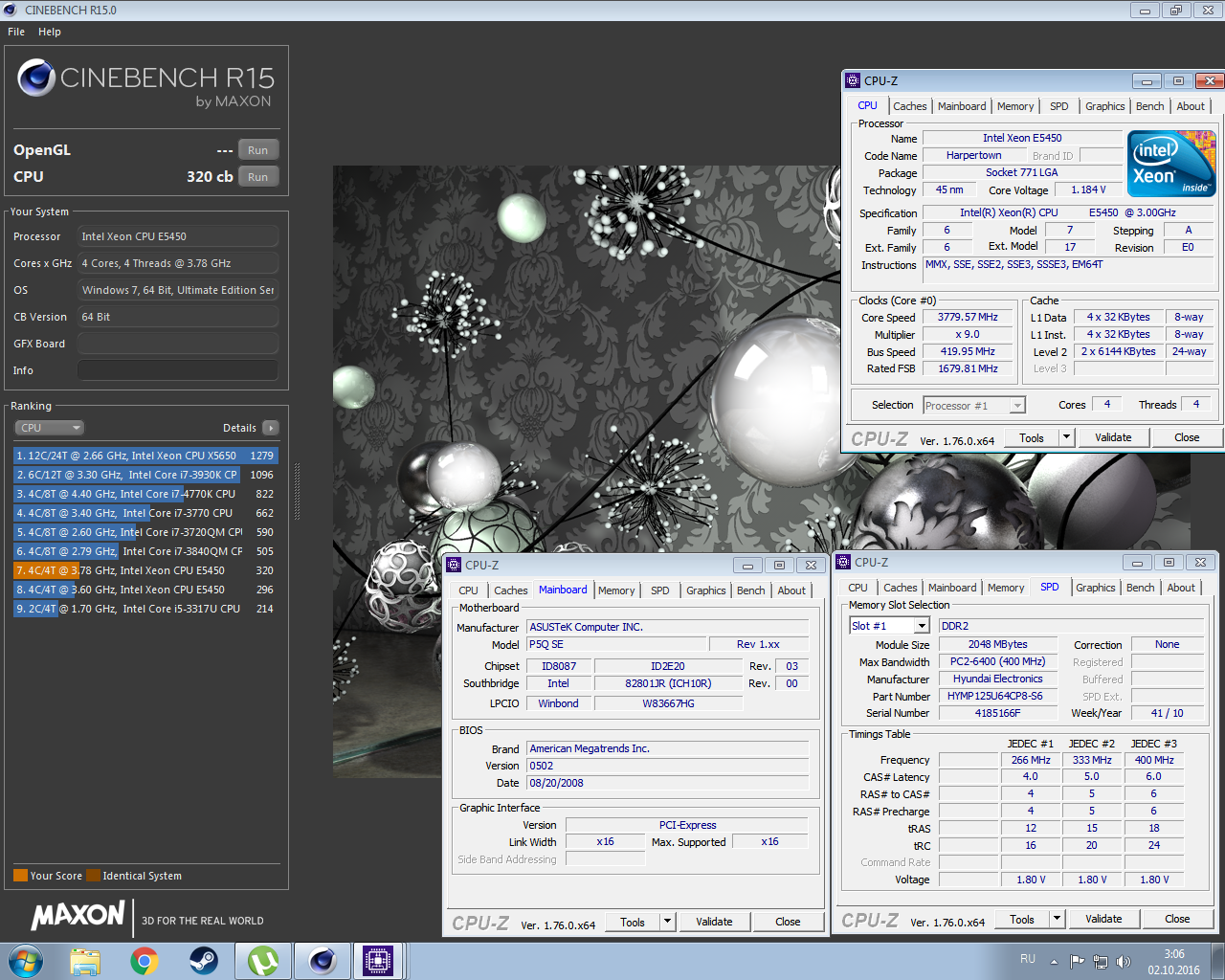This screenshot has height=980, width=1225.
Task: Open About tab in CPU window
Action: [x=1191, y=106]
